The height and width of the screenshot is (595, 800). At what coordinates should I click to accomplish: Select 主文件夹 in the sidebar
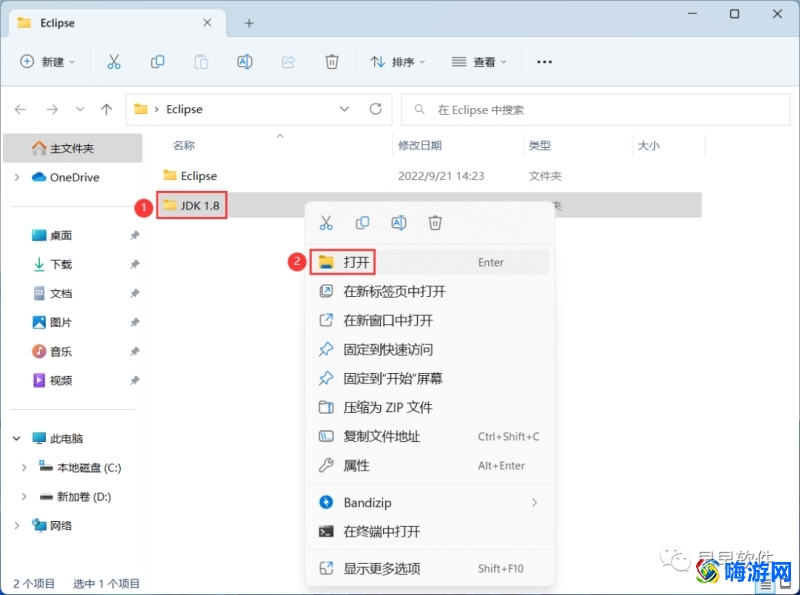point(72,148)
